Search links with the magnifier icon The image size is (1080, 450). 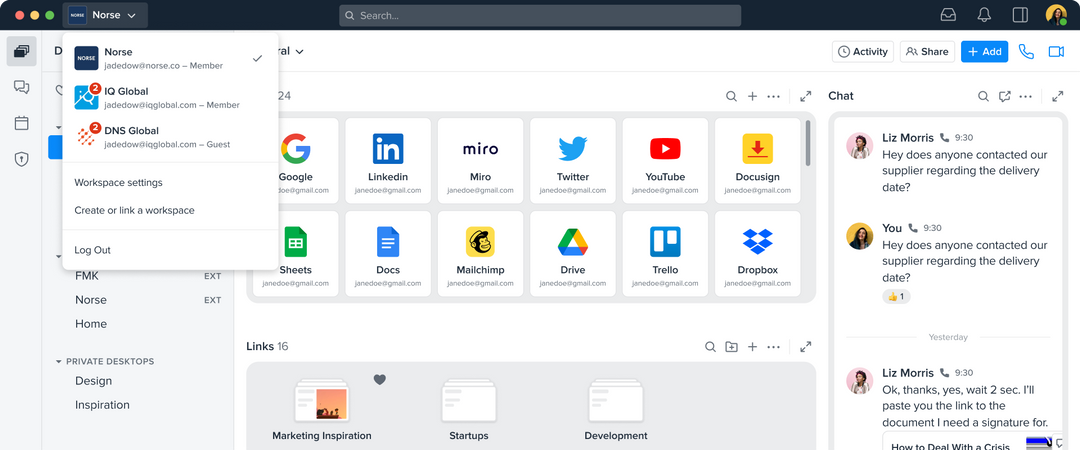710,347
